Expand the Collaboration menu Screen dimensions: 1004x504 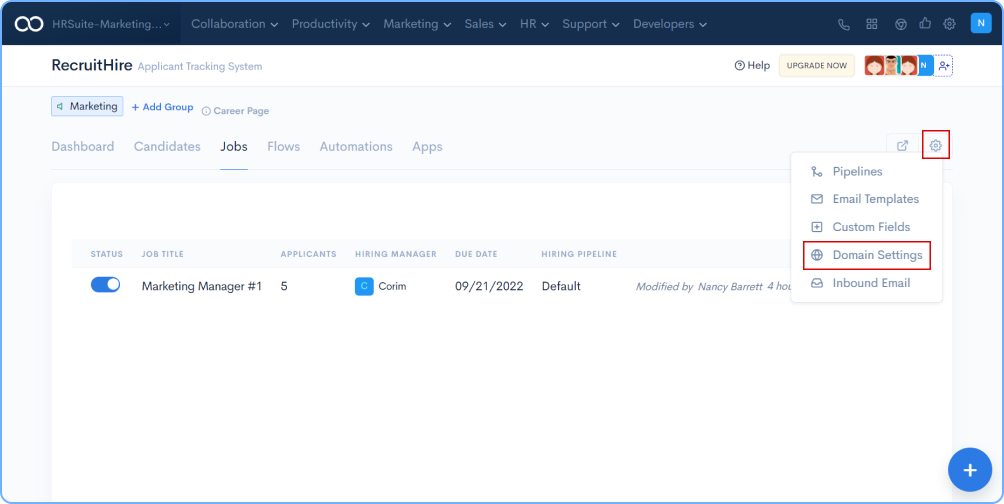point(235,24)
